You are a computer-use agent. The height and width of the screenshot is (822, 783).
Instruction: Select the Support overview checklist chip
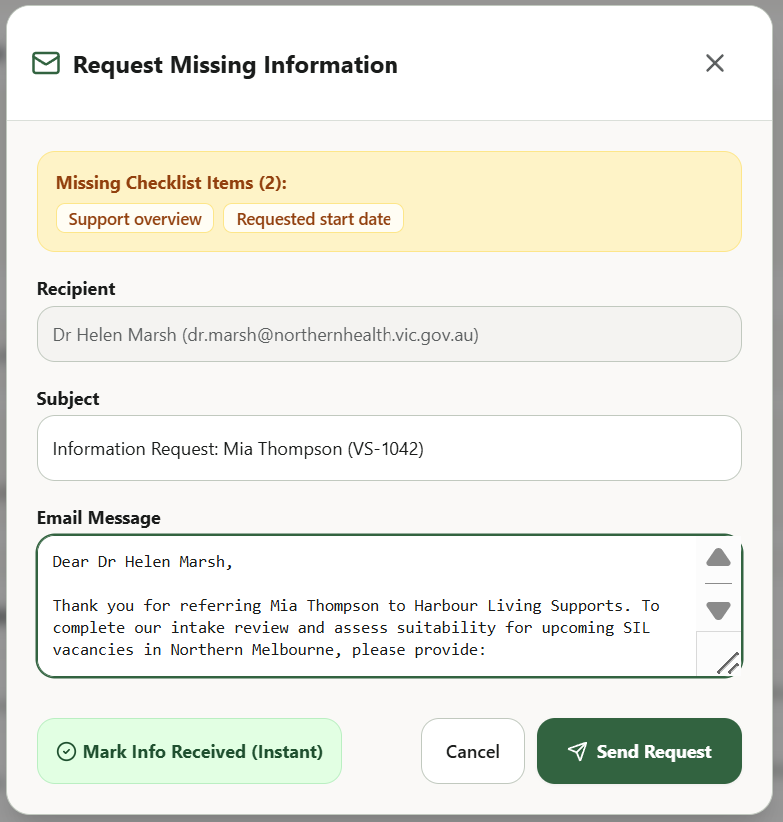coord(135,219)
